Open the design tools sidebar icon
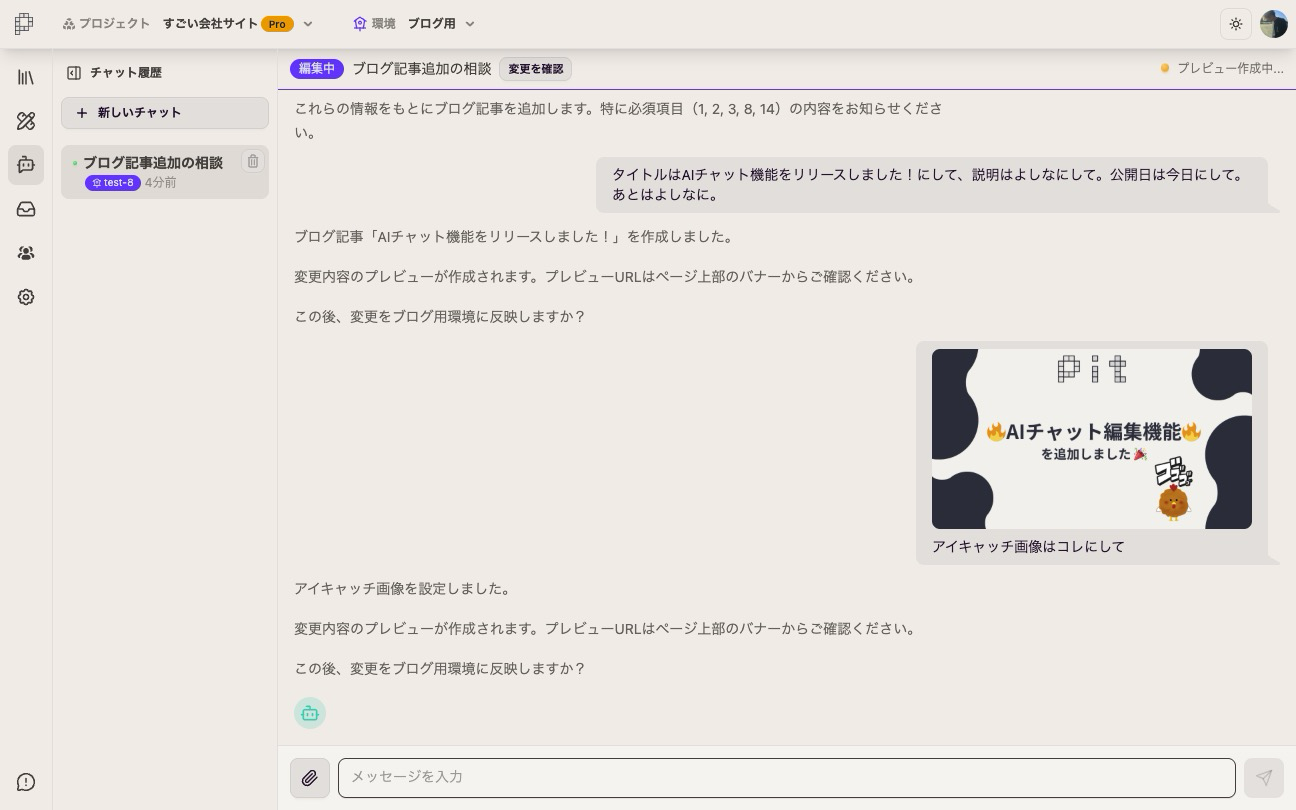Image resolution: width=1296 pixels, height=810 pixels. pos(26,121)
